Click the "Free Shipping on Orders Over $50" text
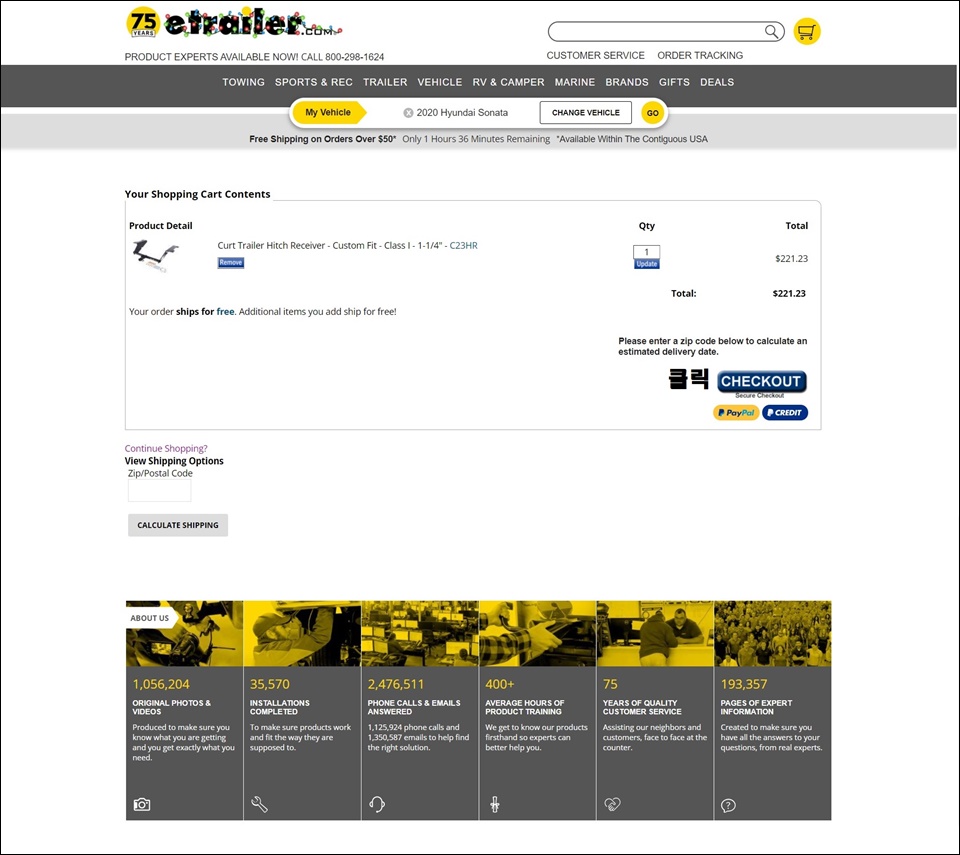960x855 pixels. pyautogui.click(x=323, y=139)
